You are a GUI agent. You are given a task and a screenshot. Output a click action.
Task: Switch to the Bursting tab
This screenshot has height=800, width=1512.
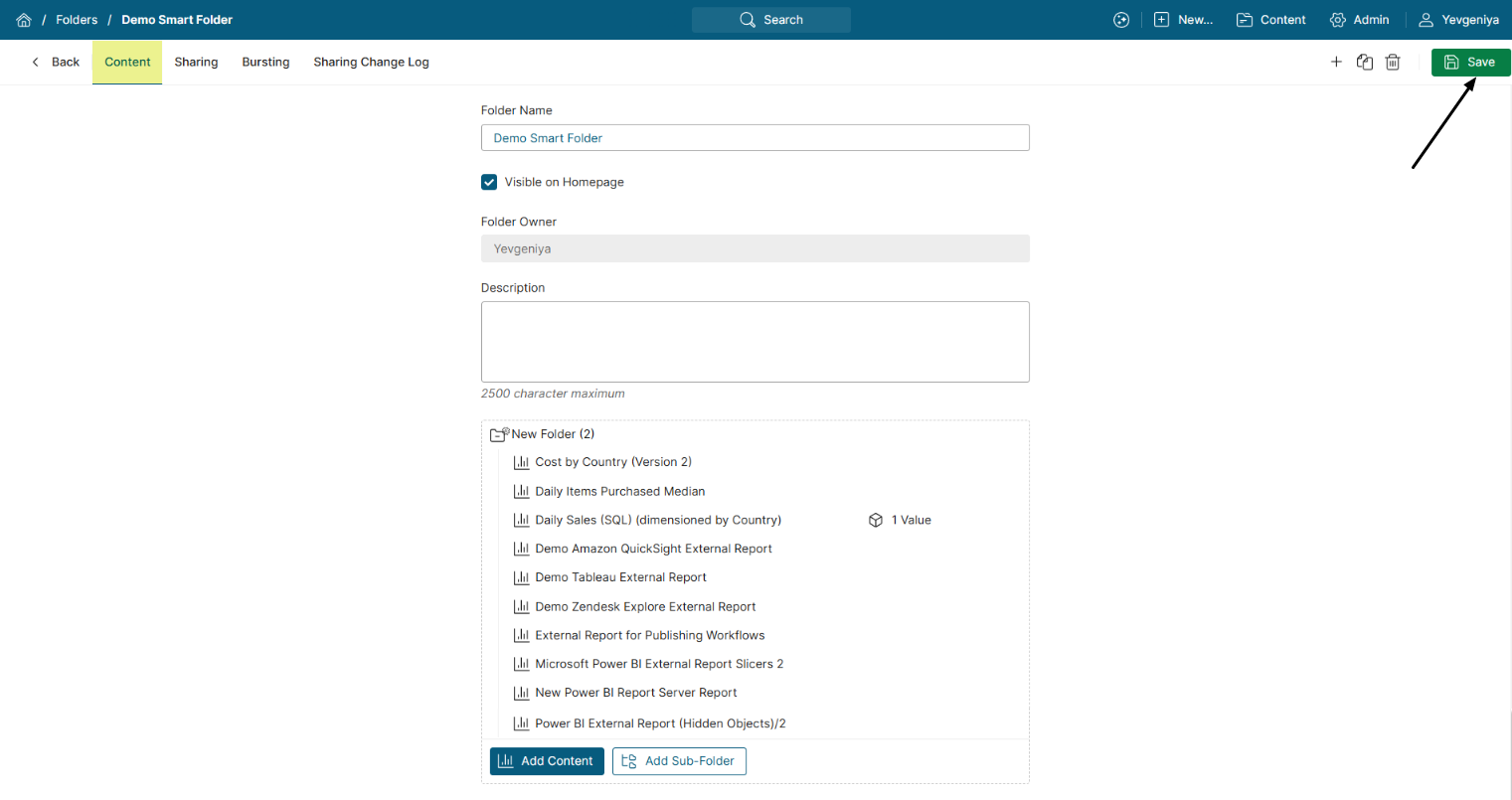coord(265,62)
